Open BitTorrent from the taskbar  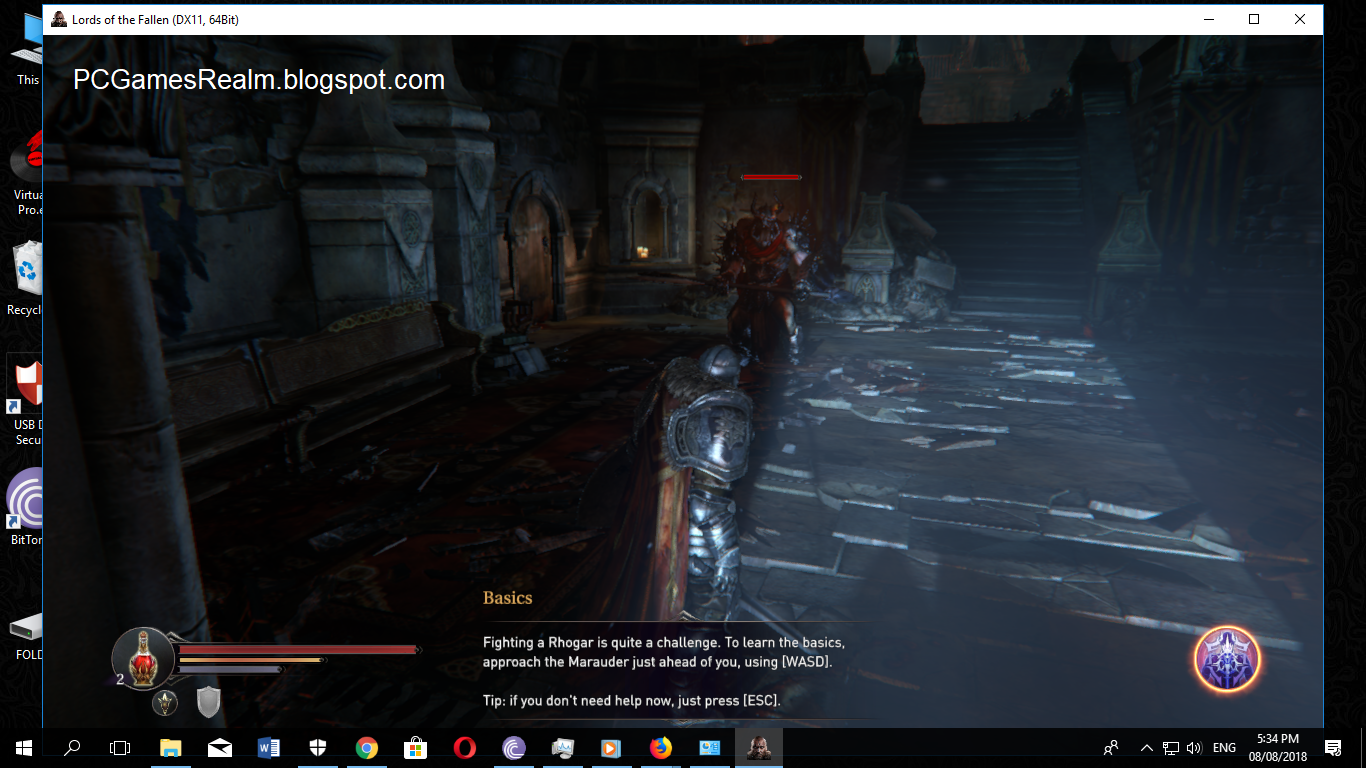pos(514,748)
